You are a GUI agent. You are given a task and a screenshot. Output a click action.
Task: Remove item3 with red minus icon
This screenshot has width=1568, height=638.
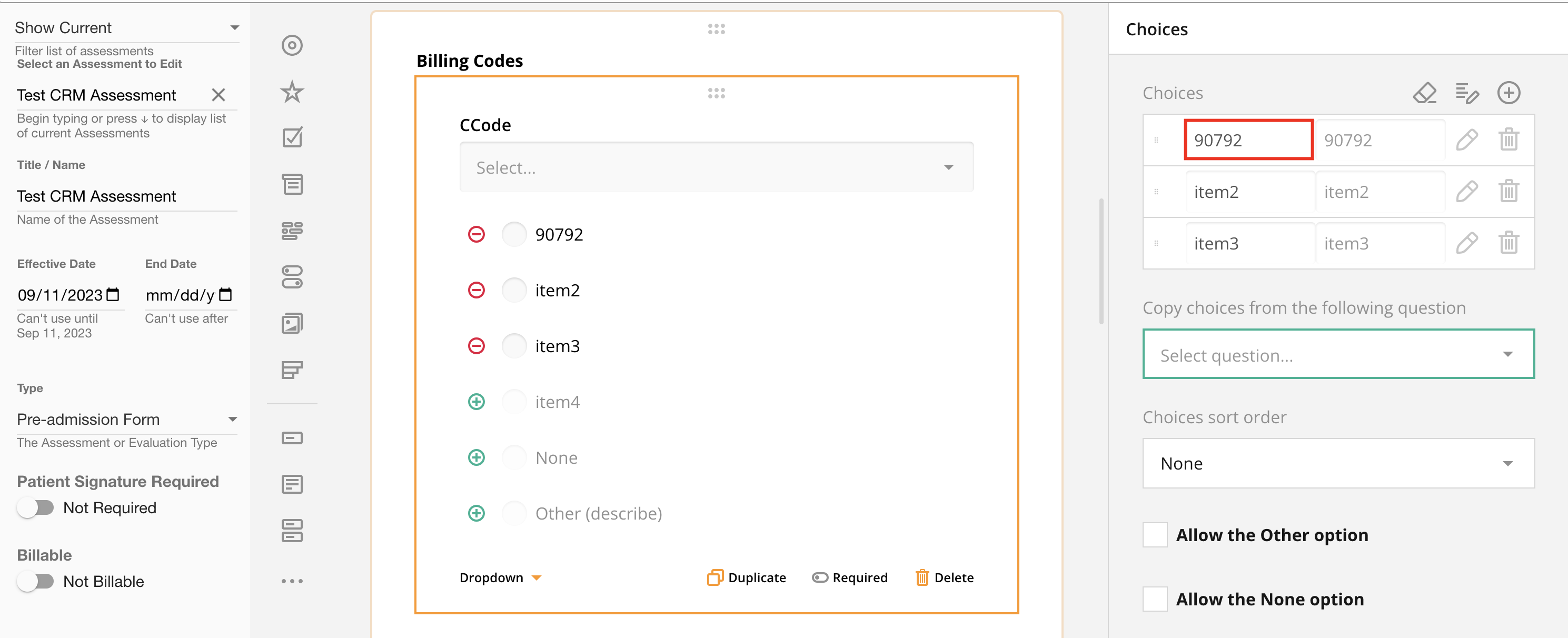(x=476, y=346)
